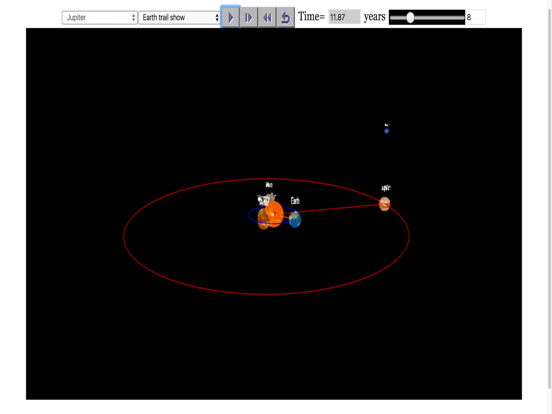This screenshot has width=552, height=414.
Task: Click the small blue planet dot upper right
Action: [387, 131]
